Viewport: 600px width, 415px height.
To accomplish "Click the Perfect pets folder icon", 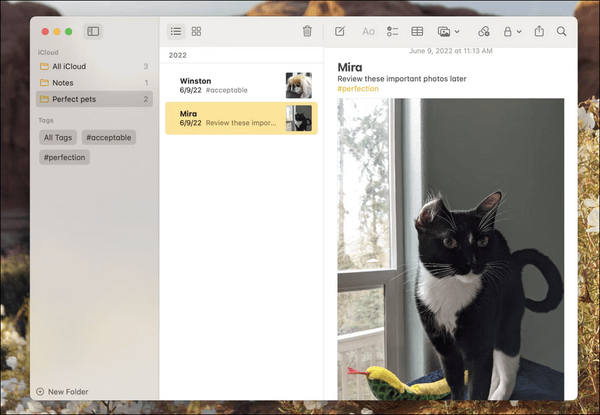I will (x=44, y=99).
